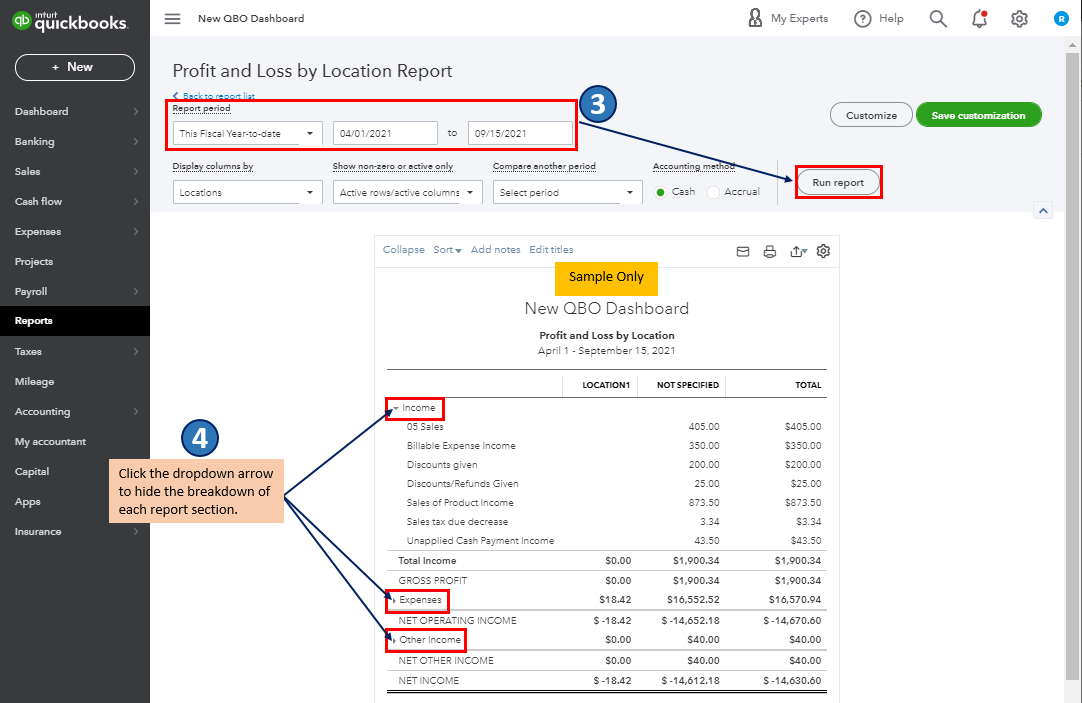Open the hamburger navigation menu icon
1082x703 pixels.
pos(173,19)
